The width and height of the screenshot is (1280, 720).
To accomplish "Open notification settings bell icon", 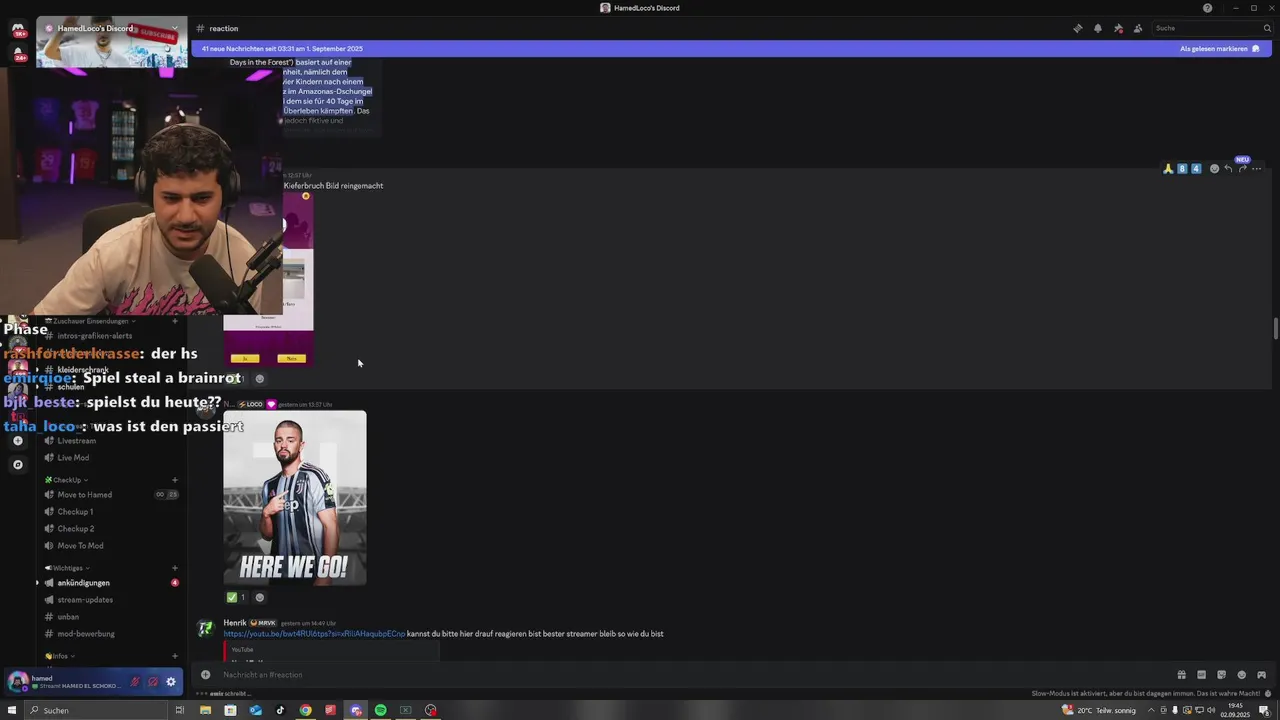I will pos(1097,28).
